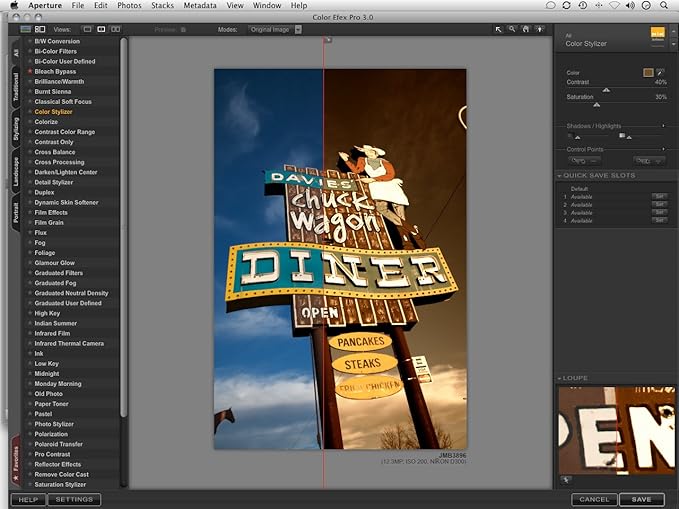The image size is (679, 509).
Task: Select the Glamour Glow filter
Action: pyautogui.click(x=55, y=263)
